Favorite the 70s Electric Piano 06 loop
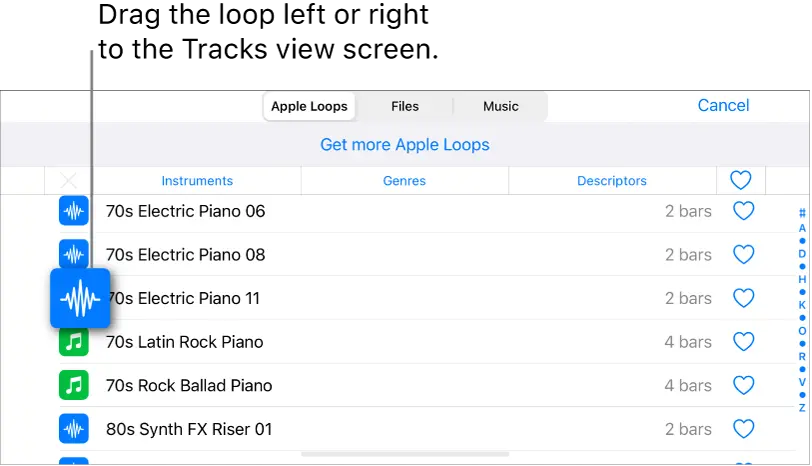The width and height of the screenshot is (812, 466). click(x=743, y=211)
